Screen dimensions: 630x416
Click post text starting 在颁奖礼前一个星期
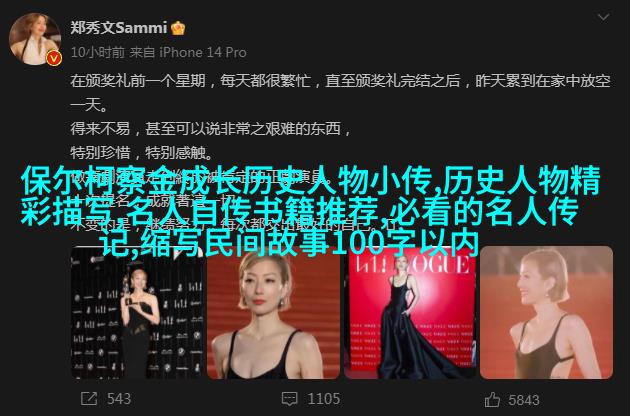(x=340, y=93)
